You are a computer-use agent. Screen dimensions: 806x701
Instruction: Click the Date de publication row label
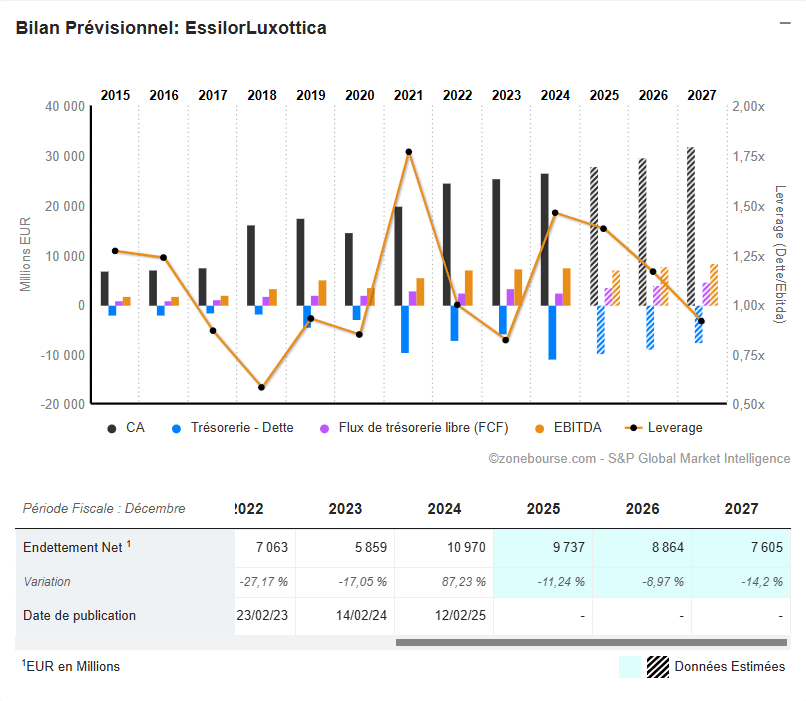80,615
